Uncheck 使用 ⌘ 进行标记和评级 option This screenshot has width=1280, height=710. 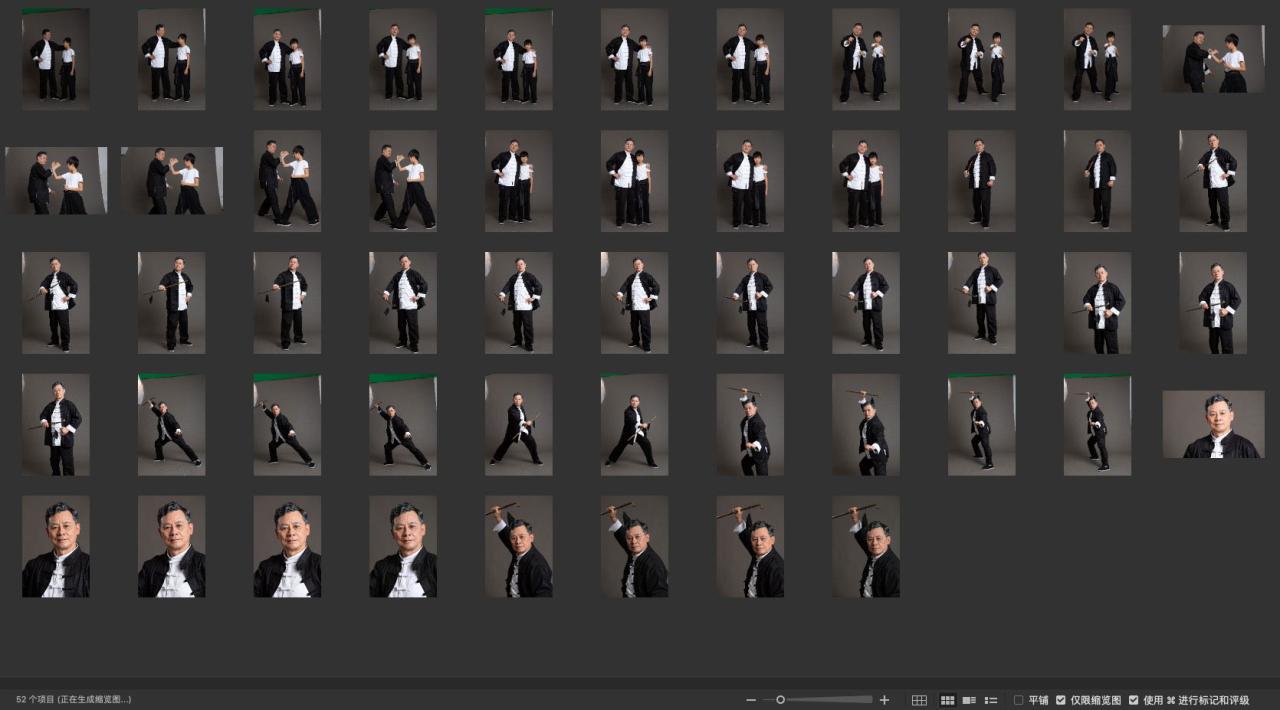(1134, 700)
